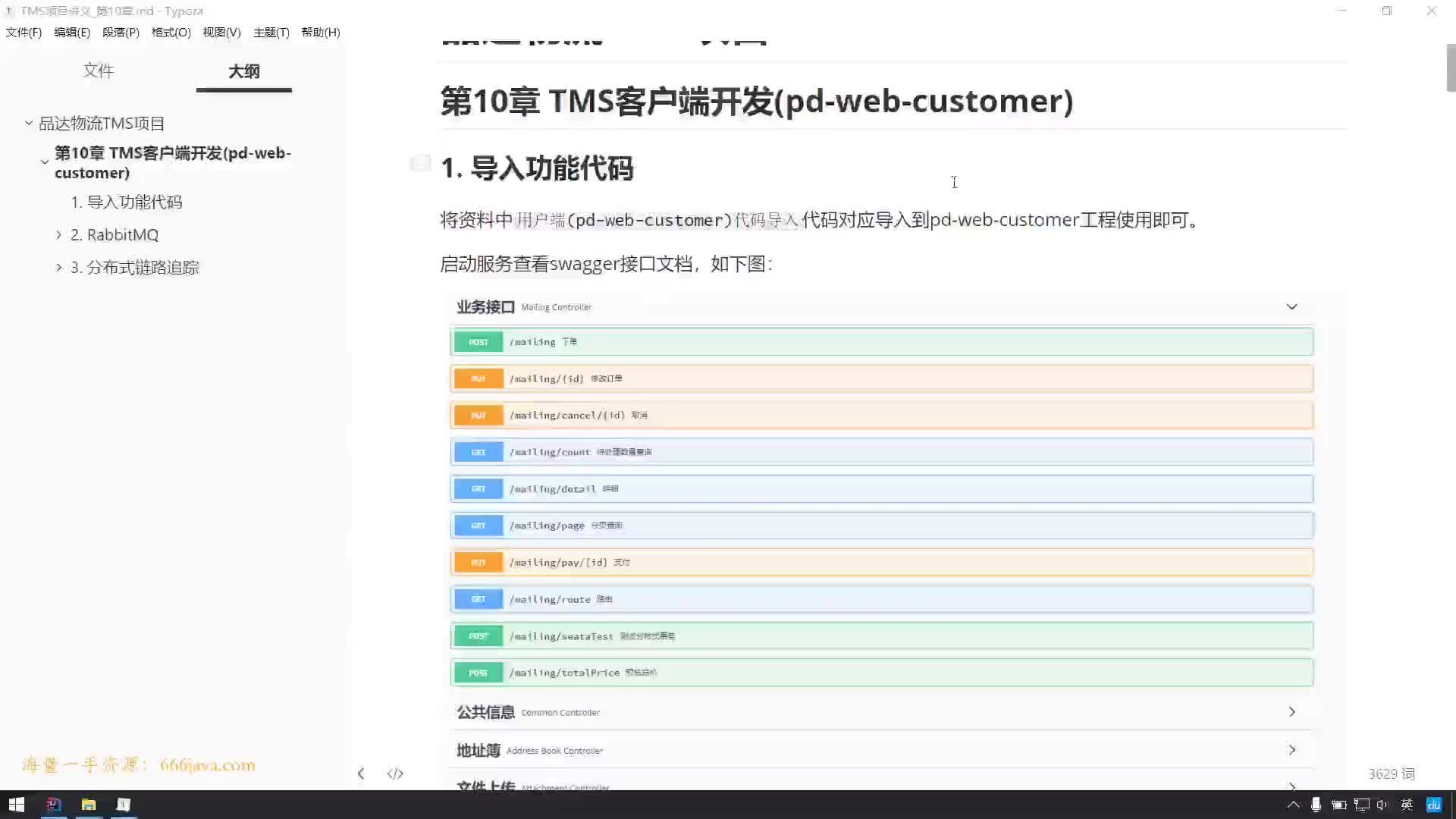Click the Baidu input method tray icon

pos(1433,805)
